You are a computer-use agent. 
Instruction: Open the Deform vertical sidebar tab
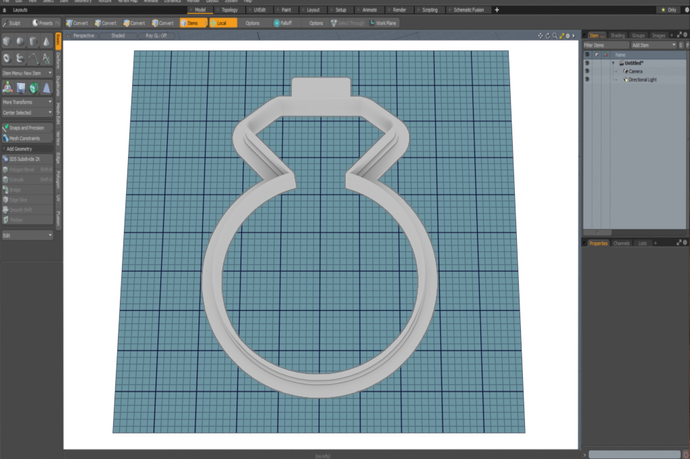click(x=58, y=60)
